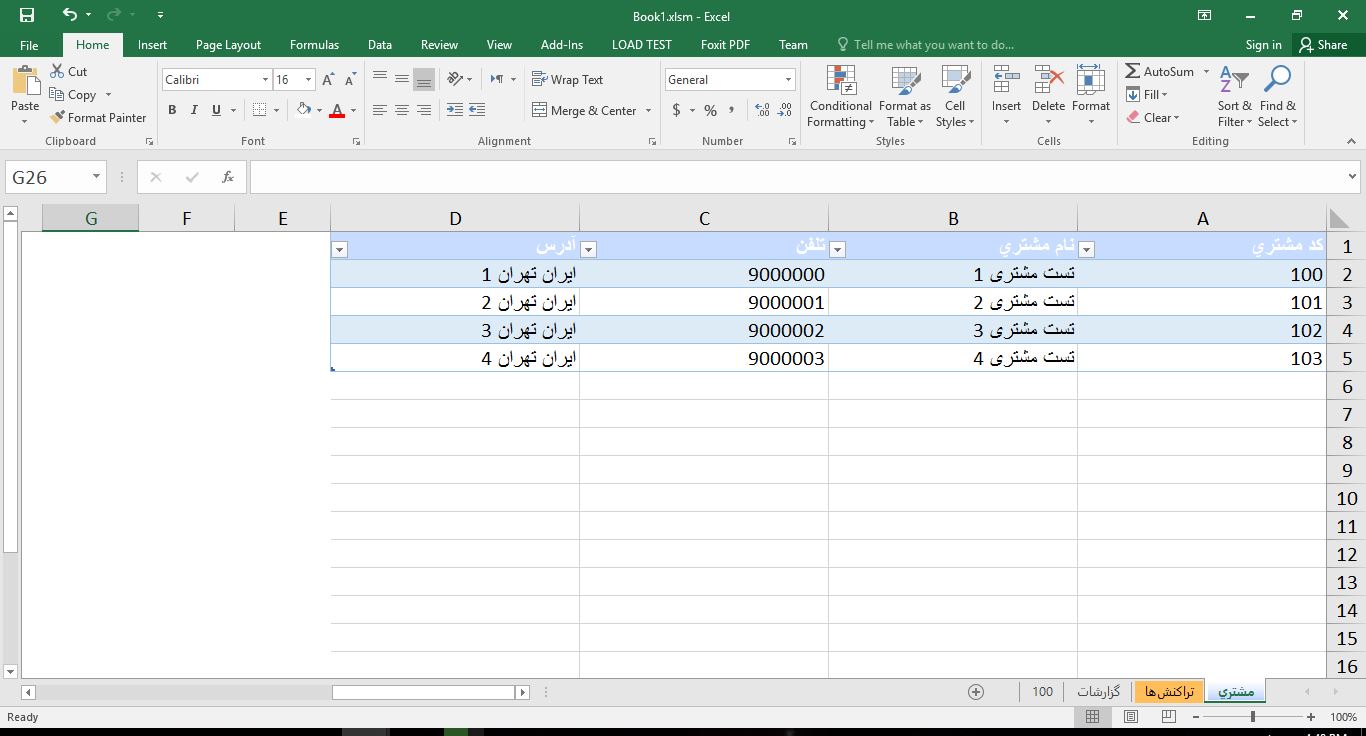Click the Fill button in Editing group
1366x736 pixels.
pyautogui.click(x=1147, y=95)
